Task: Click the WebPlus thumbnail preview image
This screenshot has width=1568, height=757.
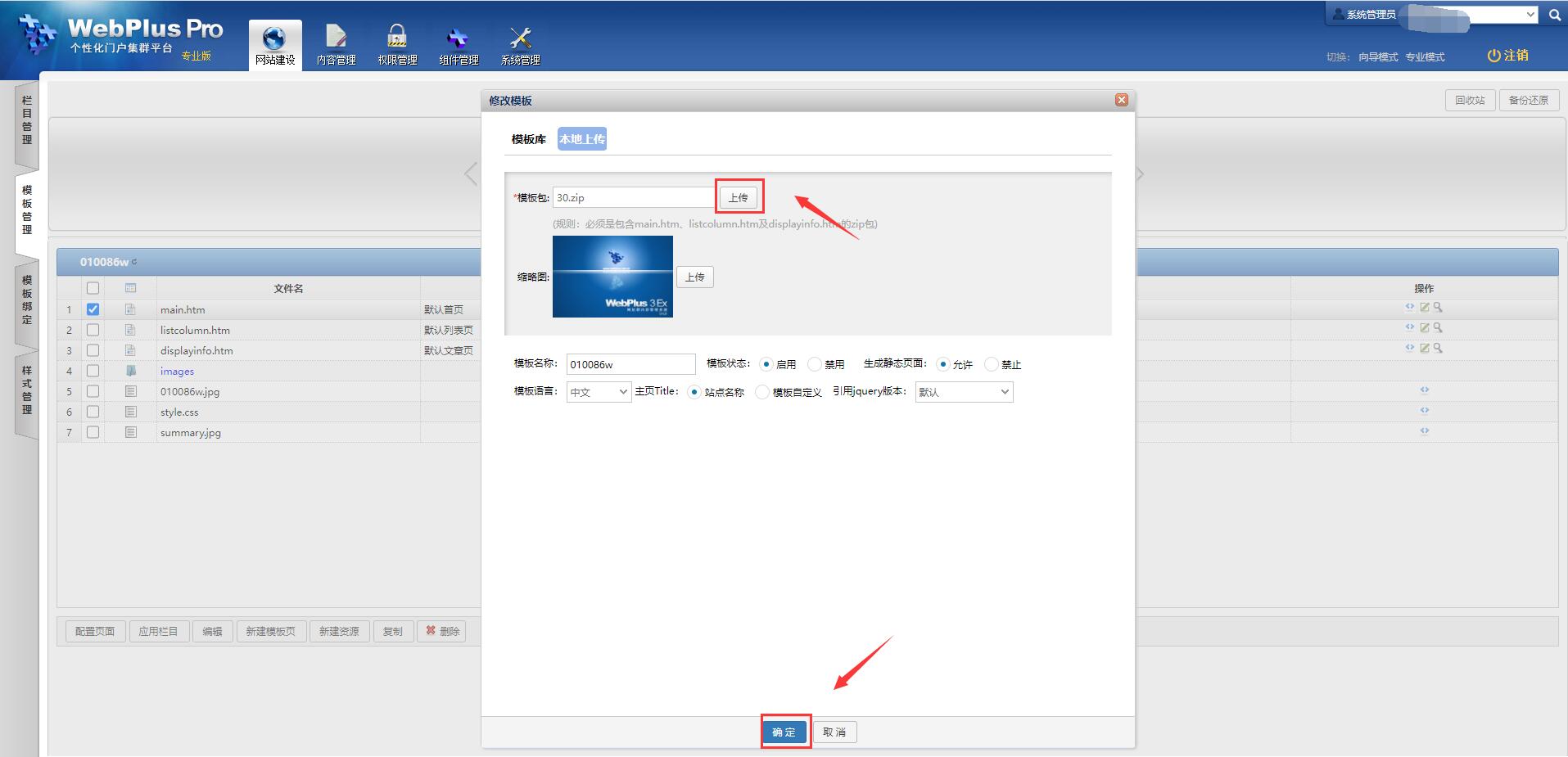Action: click(612, 277)
